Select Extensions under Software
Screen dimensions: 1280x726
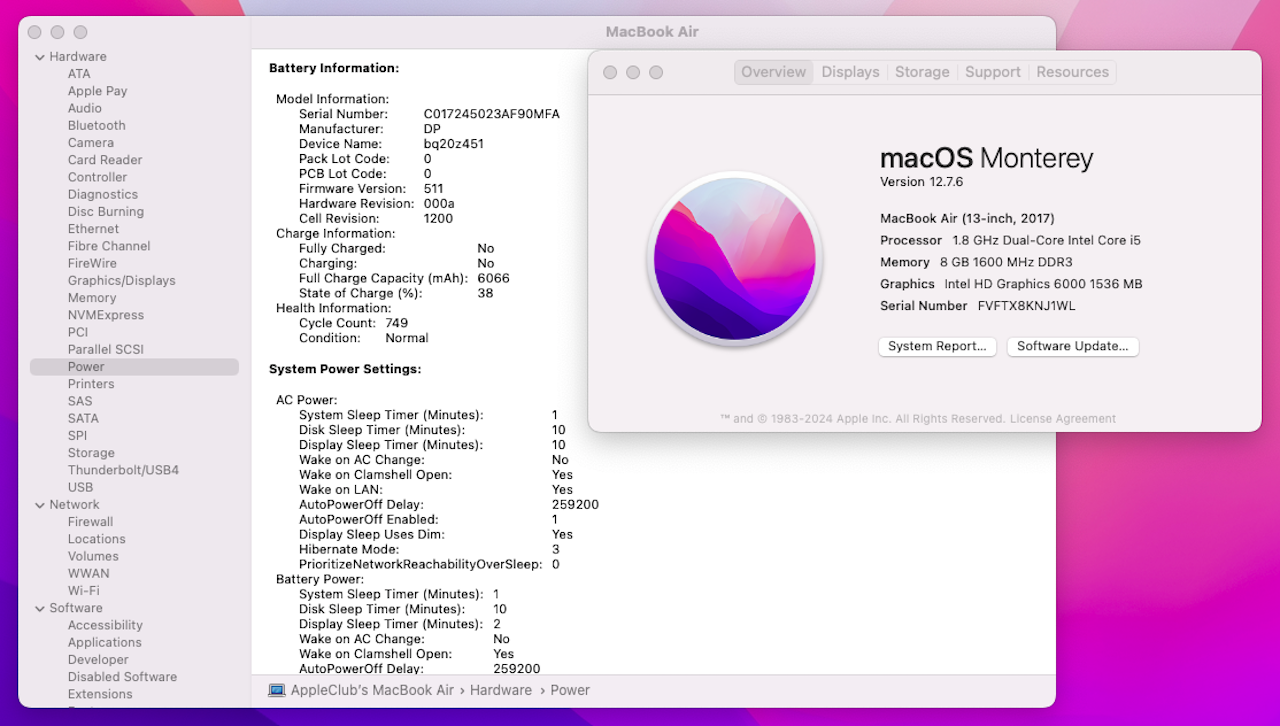[100, 694]
